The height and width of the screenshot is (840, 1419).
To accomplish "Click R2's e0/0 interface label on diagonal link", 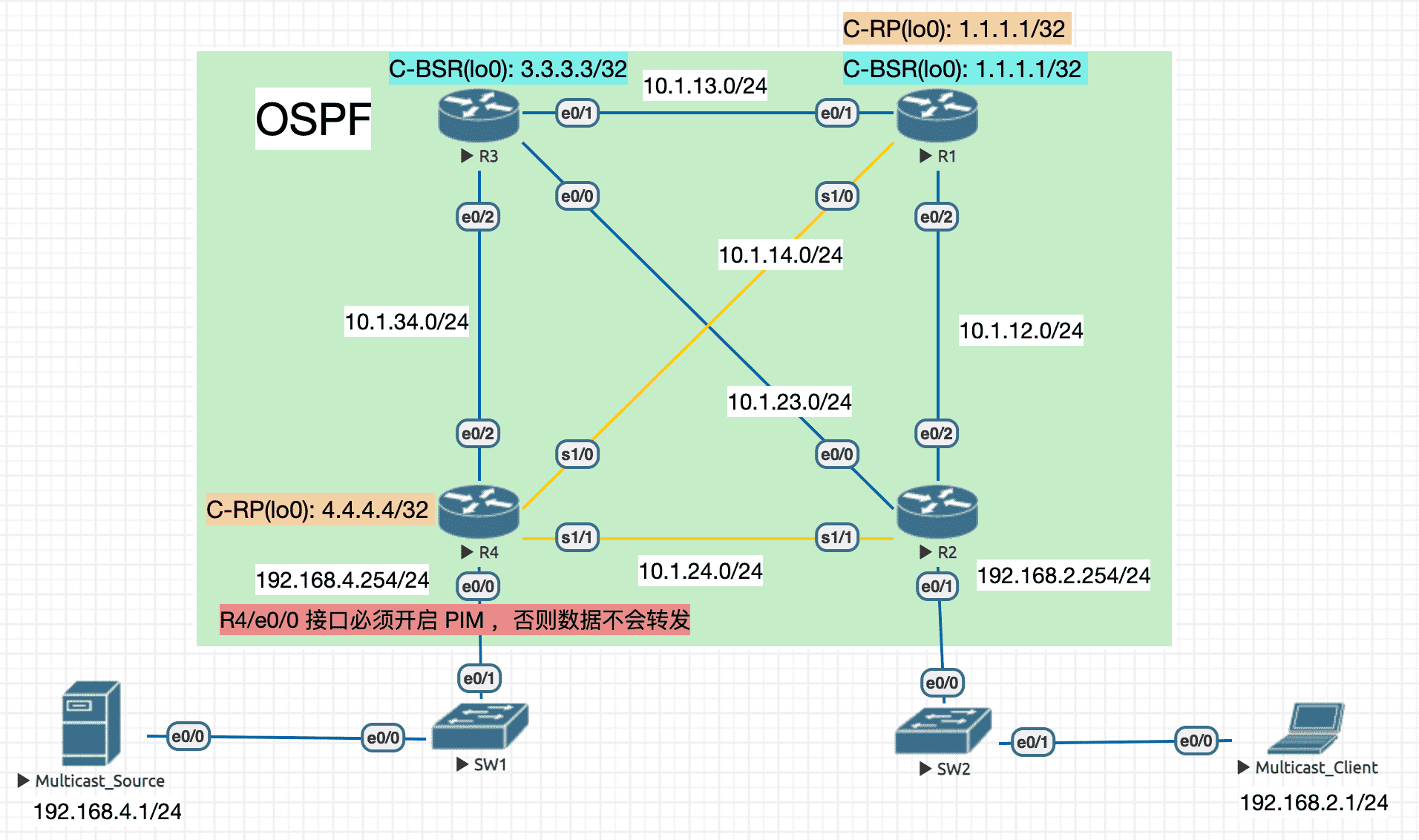I will (836, 454).
